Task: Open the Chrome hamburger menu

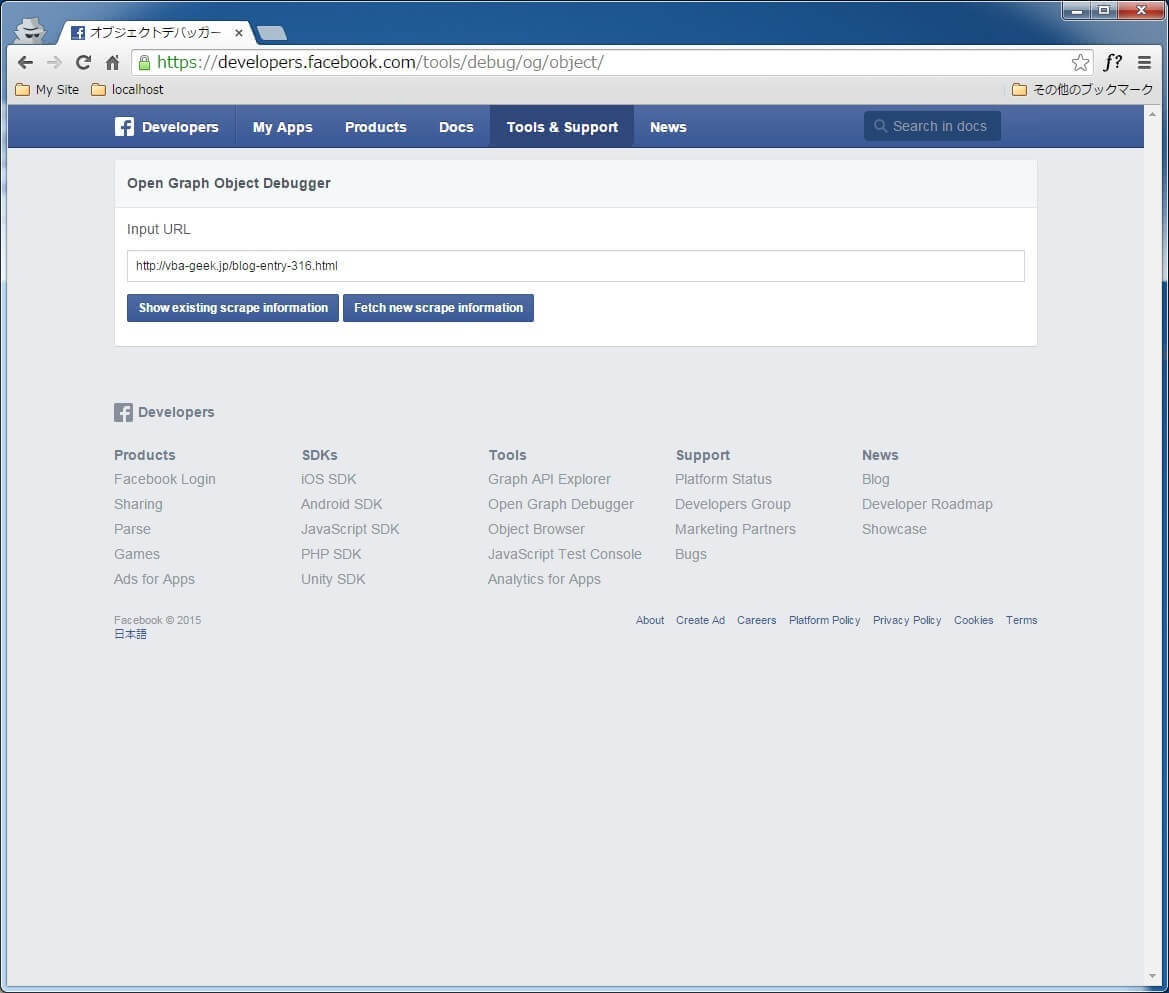Action: [1144, 62]
